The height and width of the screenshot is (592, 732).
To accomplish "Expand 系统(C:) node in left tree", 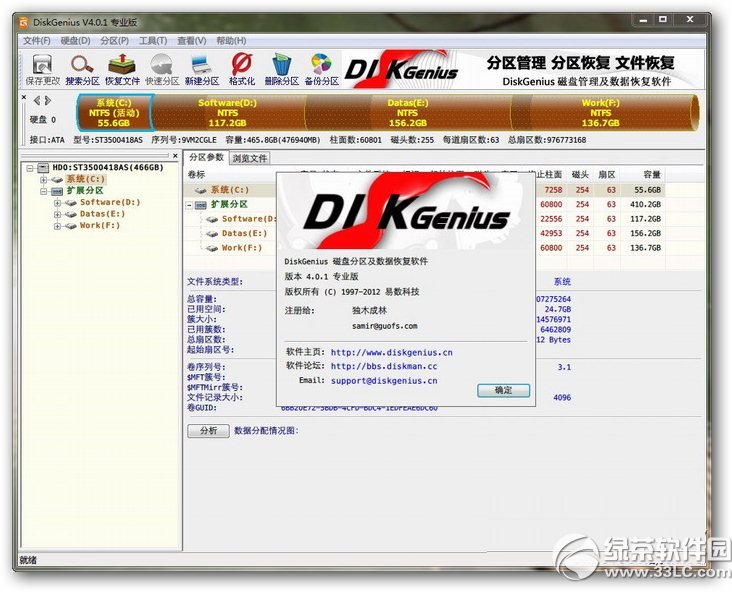I will click(43, 179).
